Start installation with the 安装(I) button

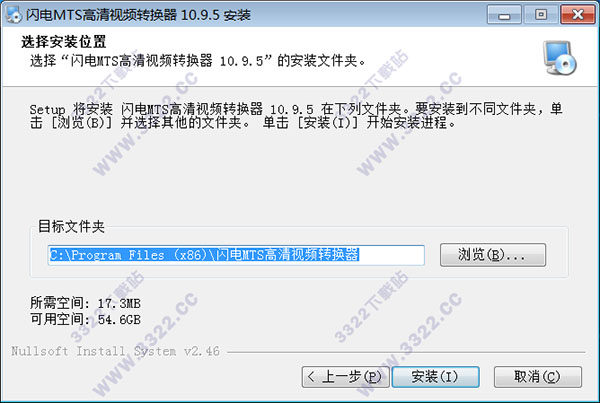435,377
